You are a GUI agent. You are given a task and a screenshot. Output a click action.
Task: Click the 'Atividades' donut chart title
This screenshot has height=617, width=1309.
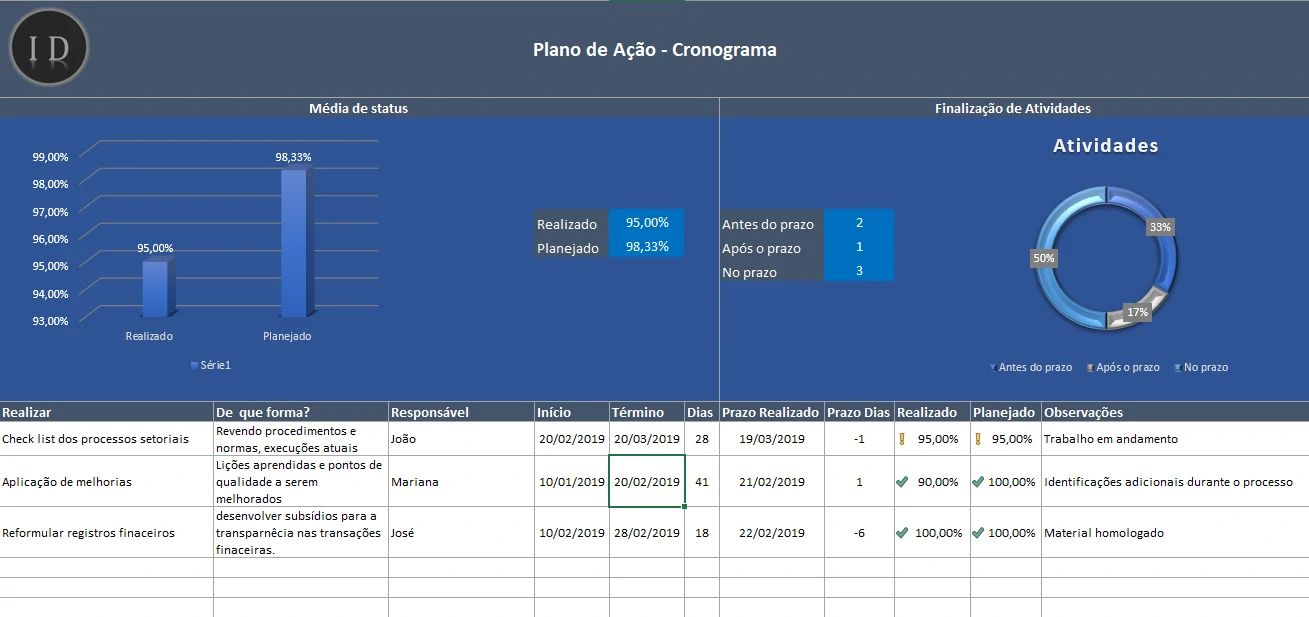(1105, 146)
